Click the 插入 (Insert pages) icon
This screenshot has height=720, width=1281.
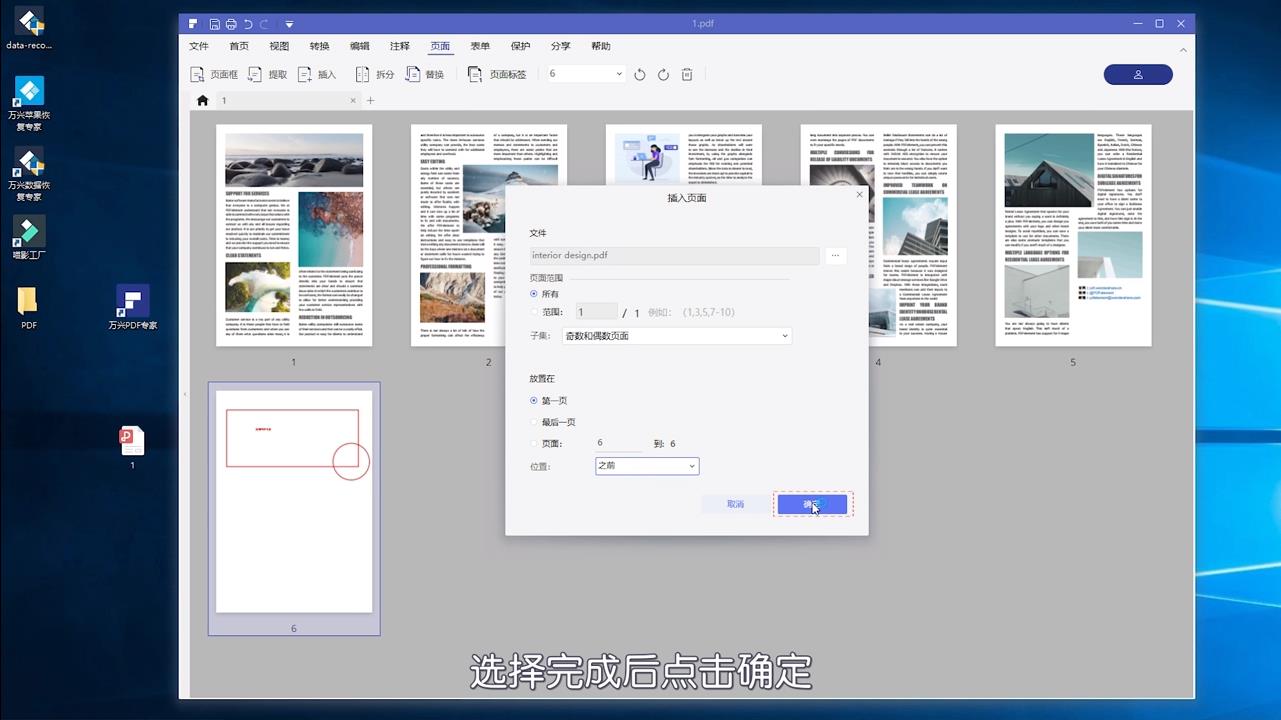click(317, 73)
